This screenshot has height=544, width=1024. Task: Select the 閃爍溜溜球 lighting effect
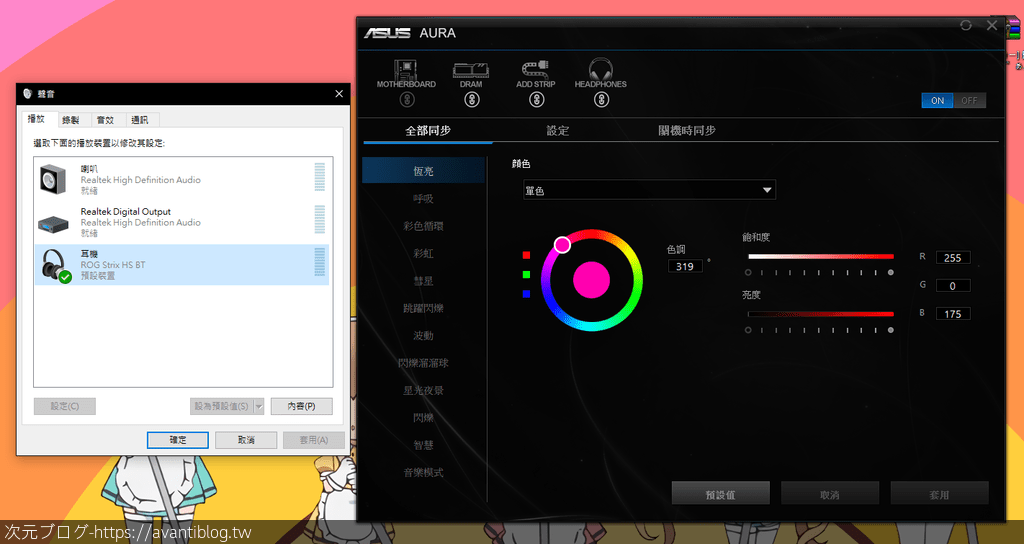coord(423,363)
